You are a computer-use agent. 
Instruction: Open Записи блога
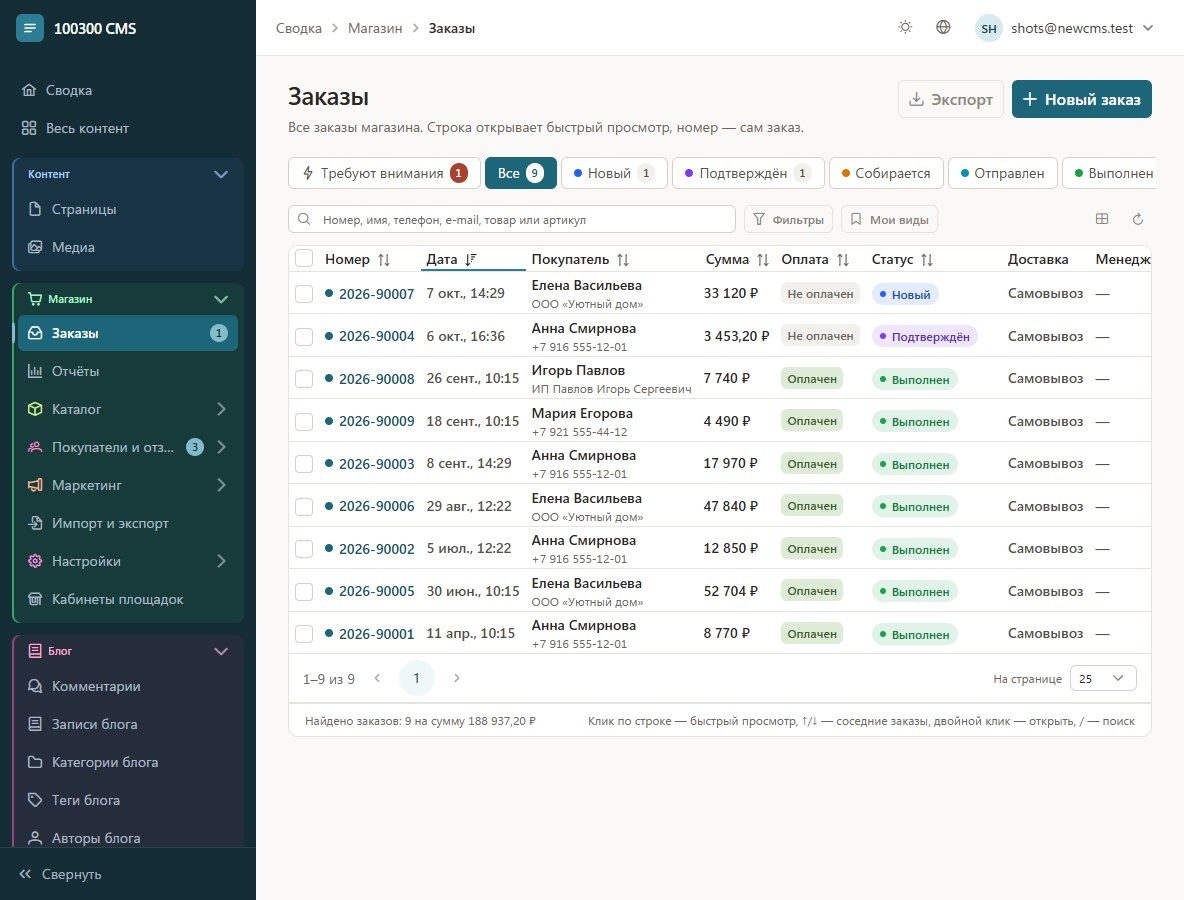tap(128, 724)
